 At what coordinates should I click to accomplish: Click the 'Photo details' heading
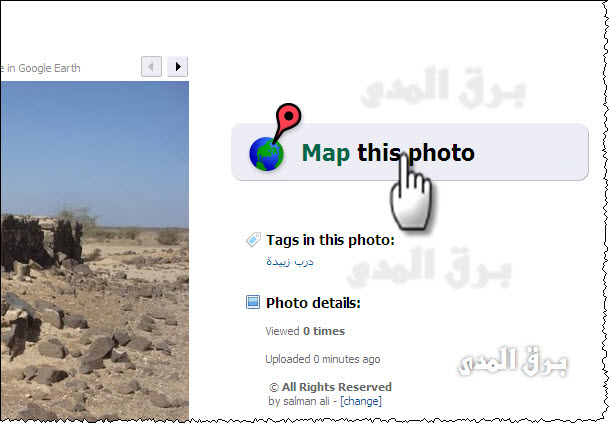pyautogui.click(x=313, y=302)
